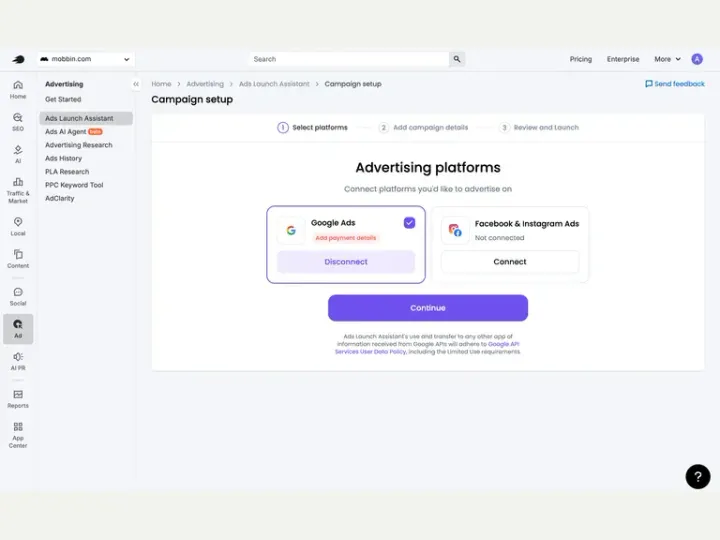This screenshot has width=720, height=540.
Task: Open the Reports section icon
Action: 18,399
